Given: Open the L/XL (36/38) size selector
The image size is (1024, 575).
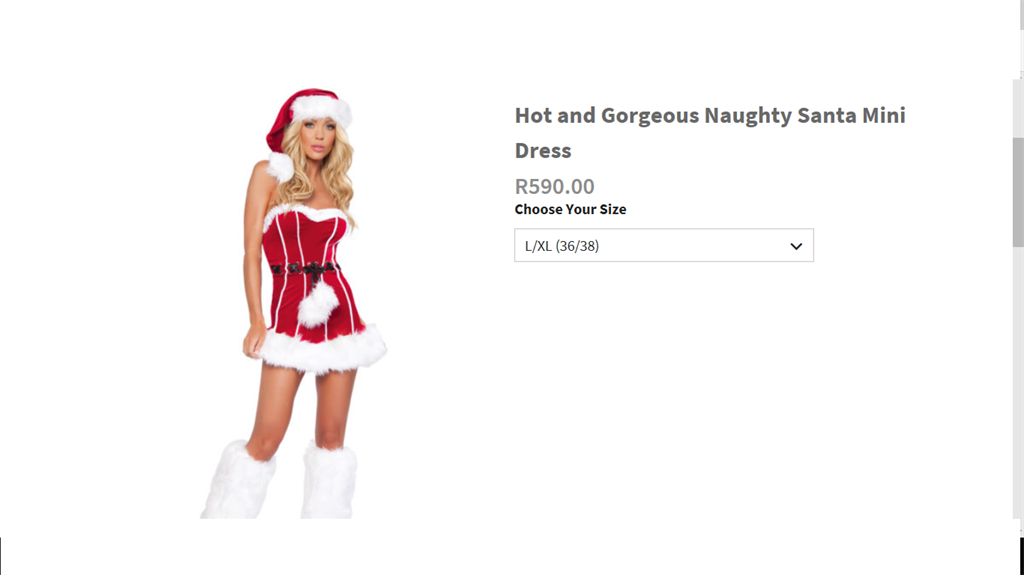Looking at the screenshot, I should [x=664, y=245].
